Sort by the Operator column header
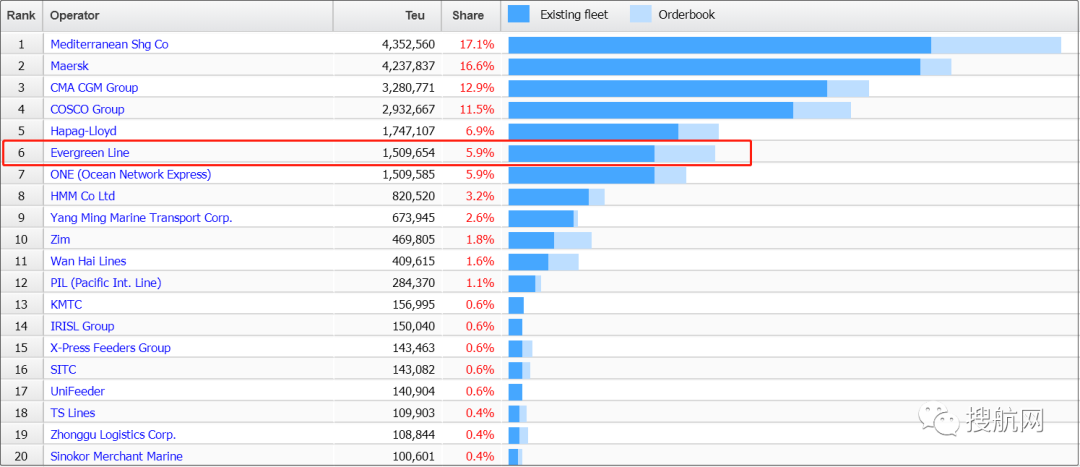 click(75, 16)
